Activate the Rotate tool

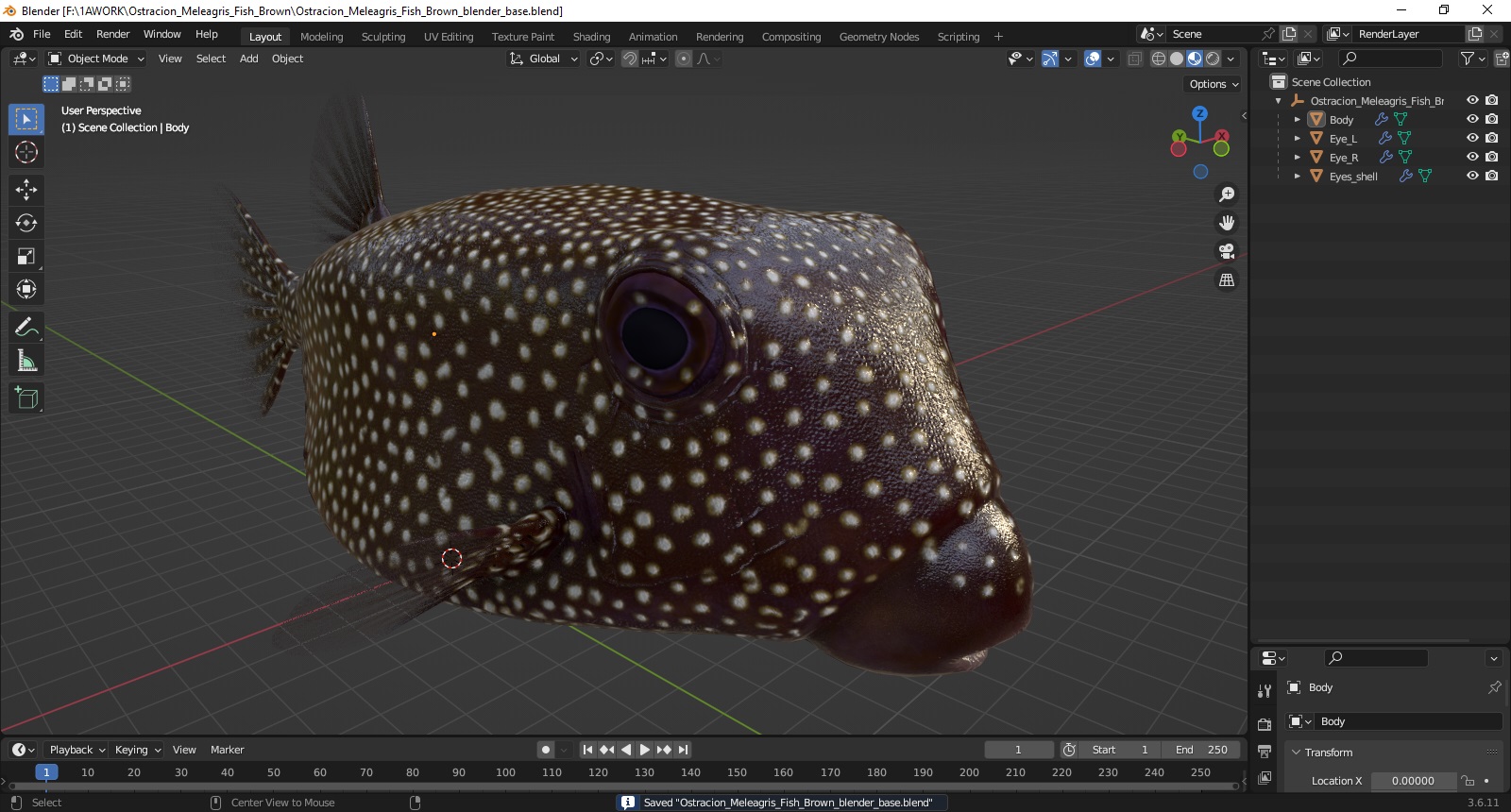click(x=26, y=223)
